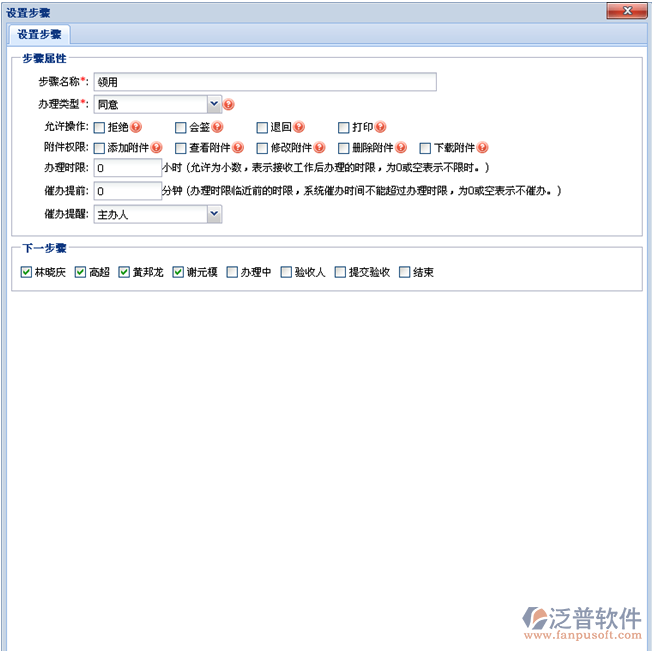Click the 办理时限 hours input field
652x651 pixels.
click(127, 167)
